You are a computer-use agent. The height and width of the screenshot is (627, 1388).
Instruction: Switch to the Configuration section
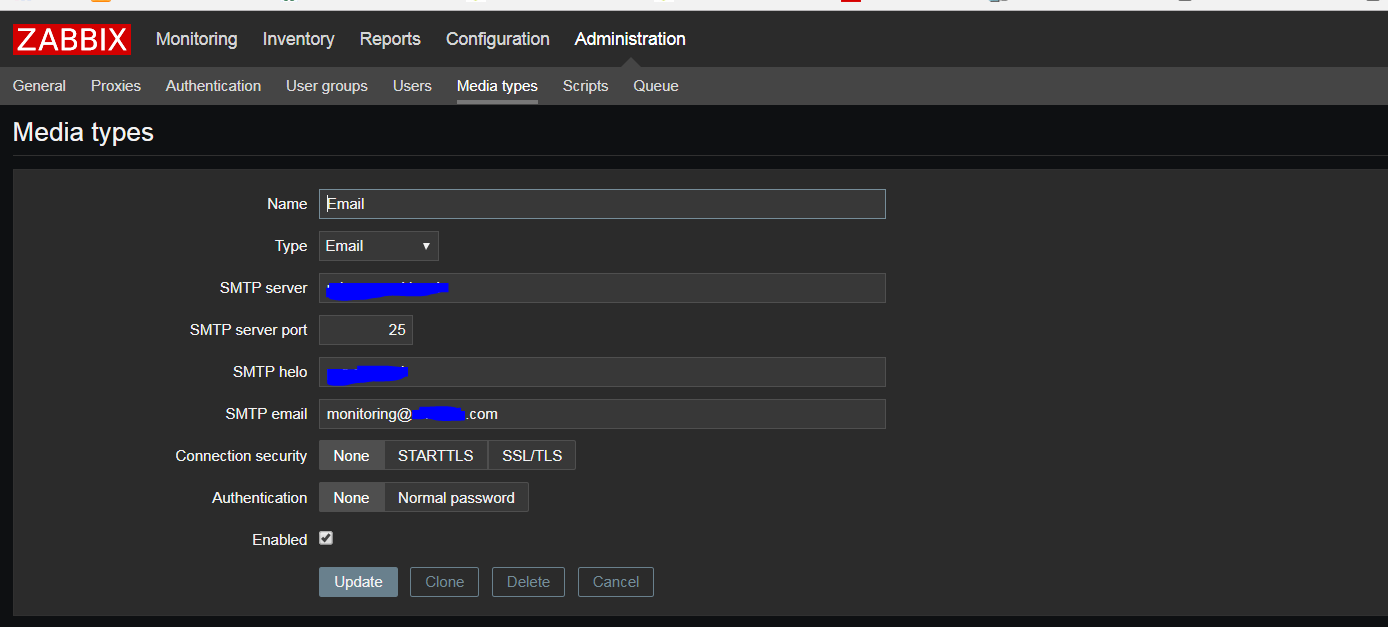497,39
